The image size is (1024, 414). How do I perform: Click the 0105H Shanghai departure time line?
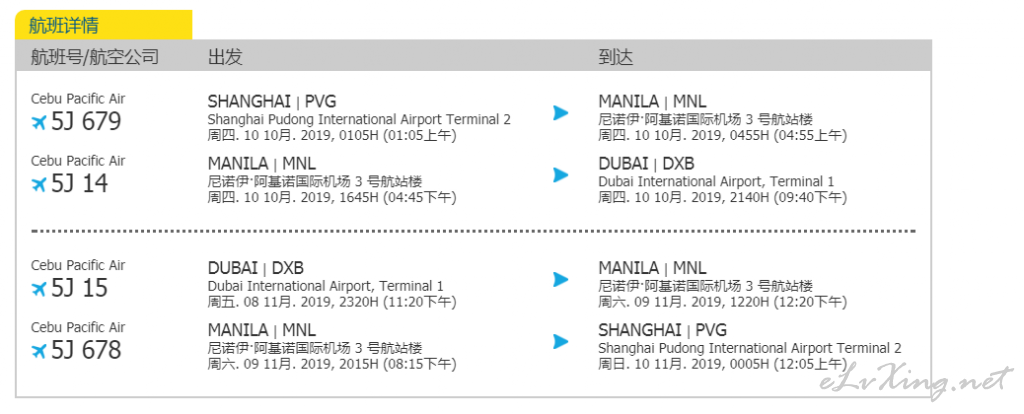click(x=332, y=136)
